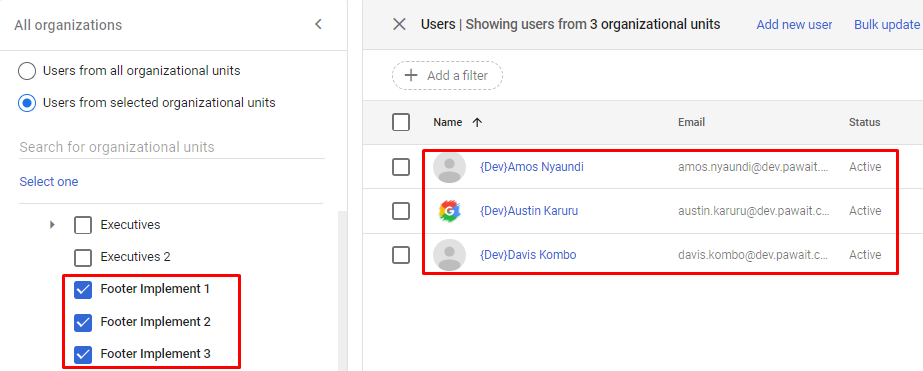Select Users from all organizational units

point(27,71)
